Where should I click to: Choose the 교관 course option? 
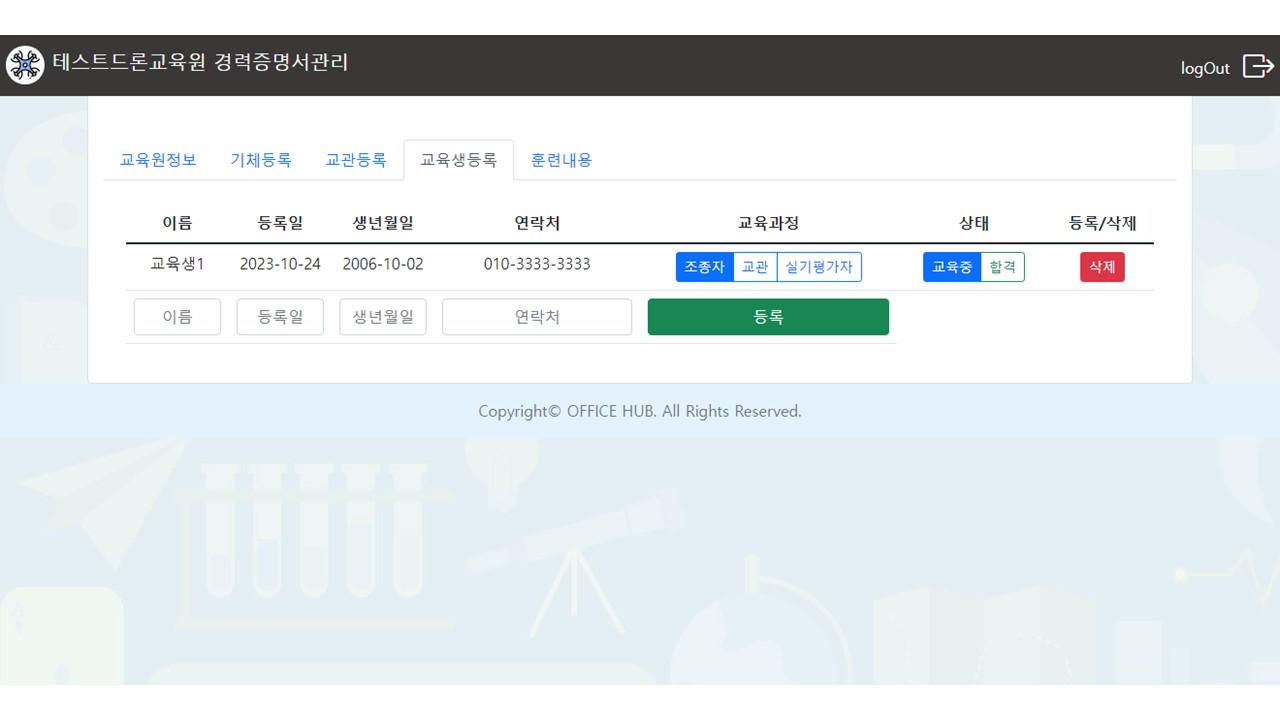755,267
